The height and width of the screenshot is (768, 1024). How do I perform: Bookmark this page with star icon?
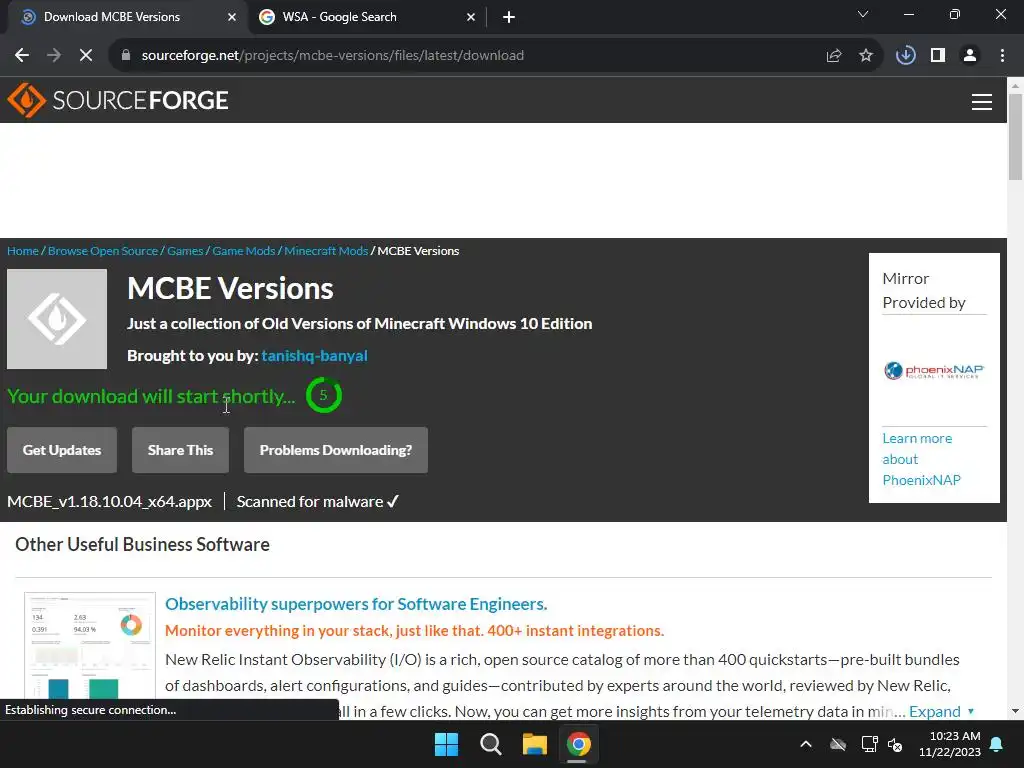866,56
